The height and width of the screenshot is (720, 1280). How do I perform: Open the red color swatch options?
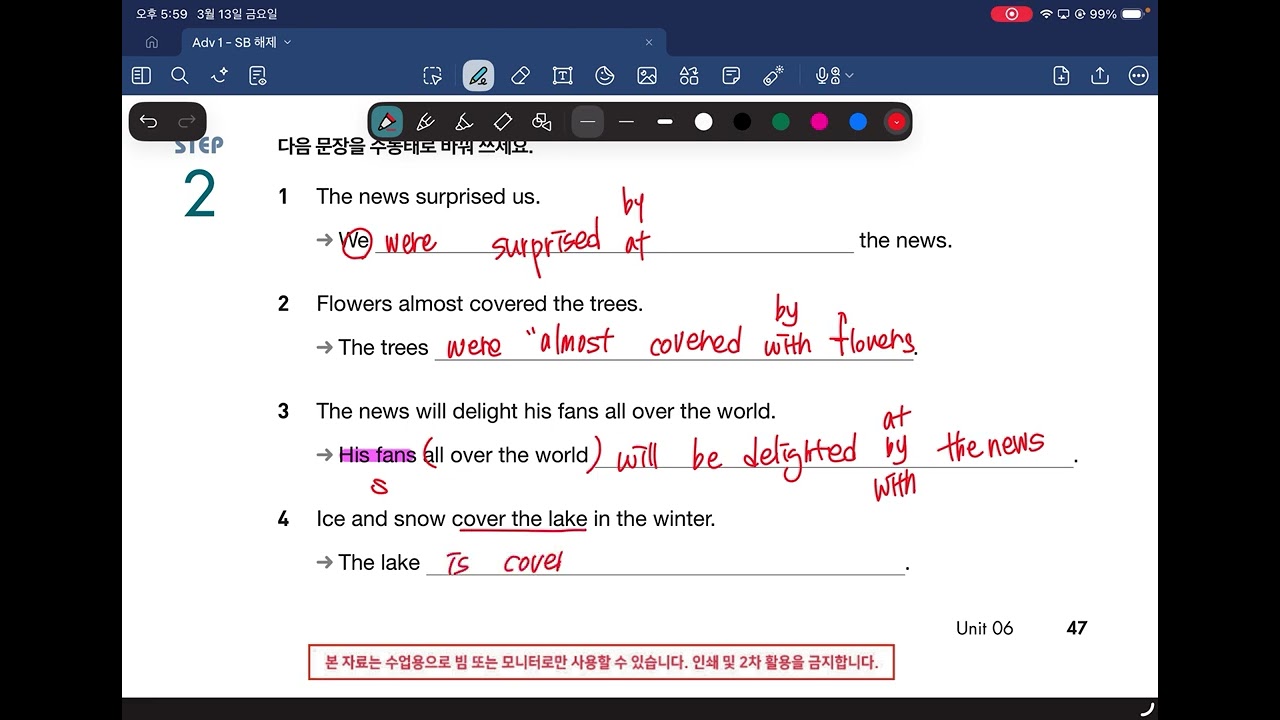click(x=897, y=122)
